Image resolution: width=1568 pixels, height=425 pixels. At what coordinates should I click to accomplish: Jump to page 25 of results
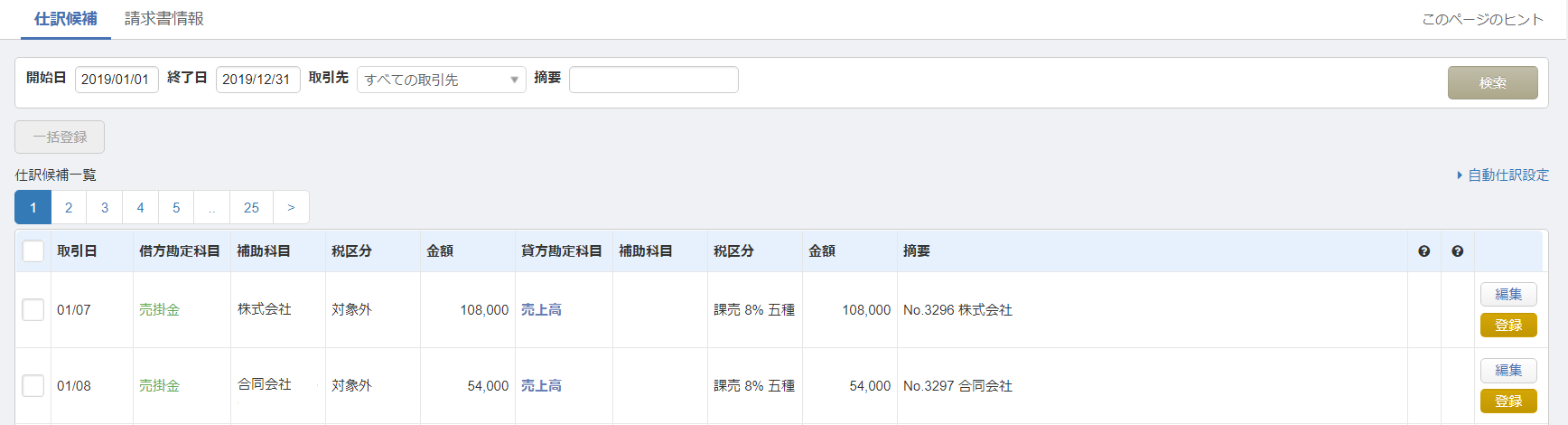click(x=251, y=208)
